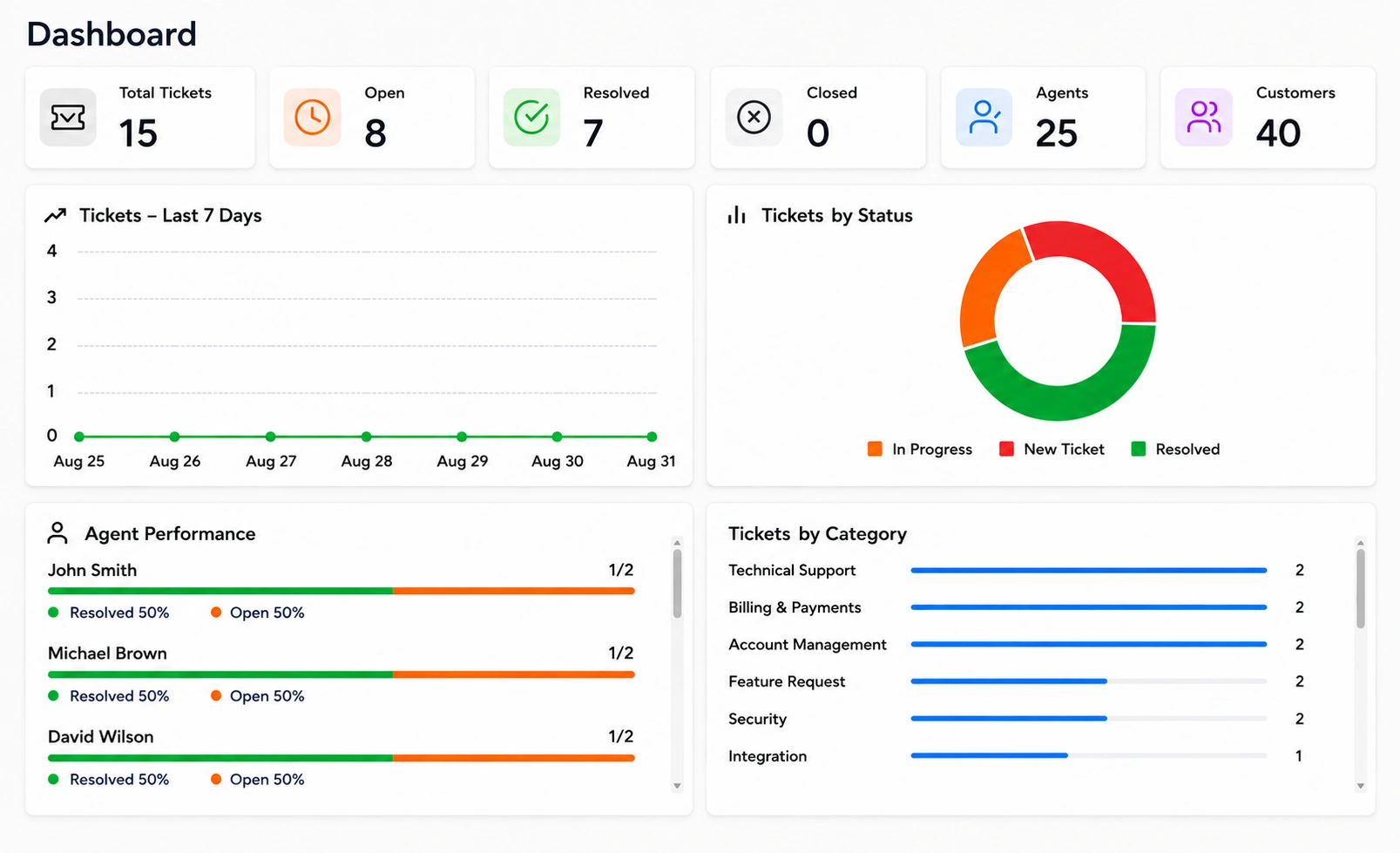Click the Aug 25 data point on line chart

[x=79, y=437]
